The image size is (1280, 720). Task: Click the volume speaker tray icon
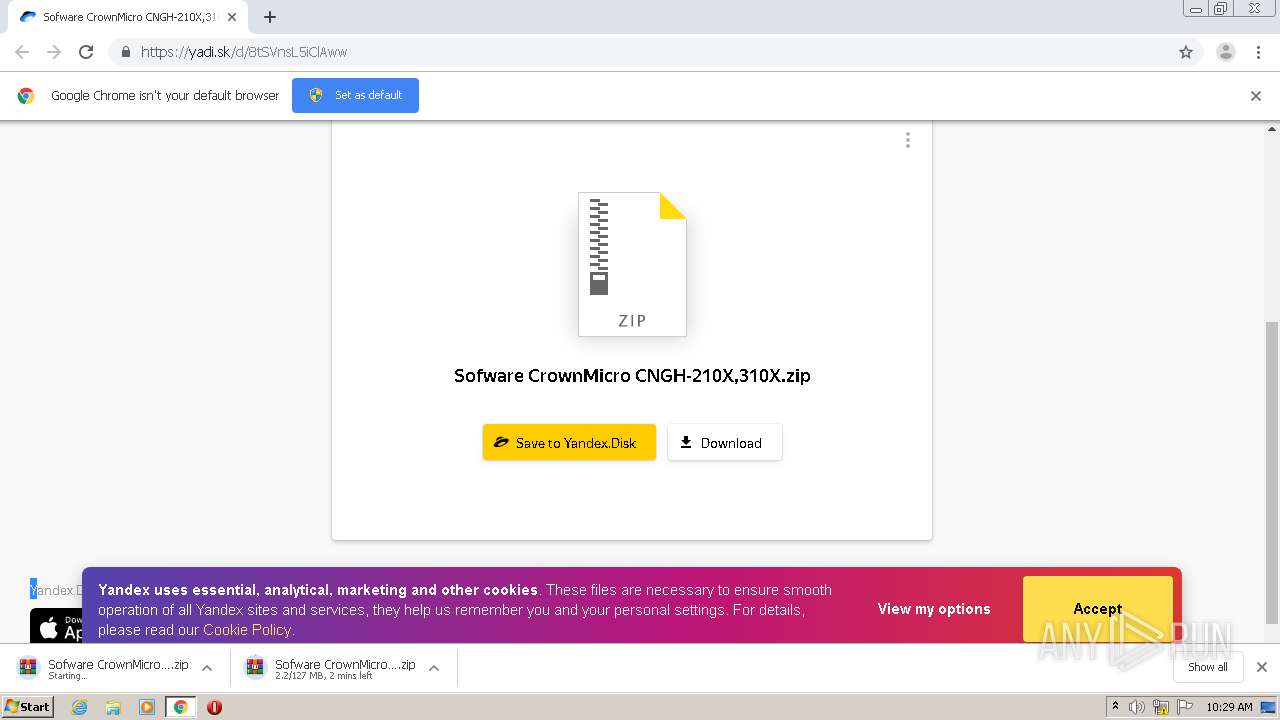pyautogui.click(x=1137, y=707)
